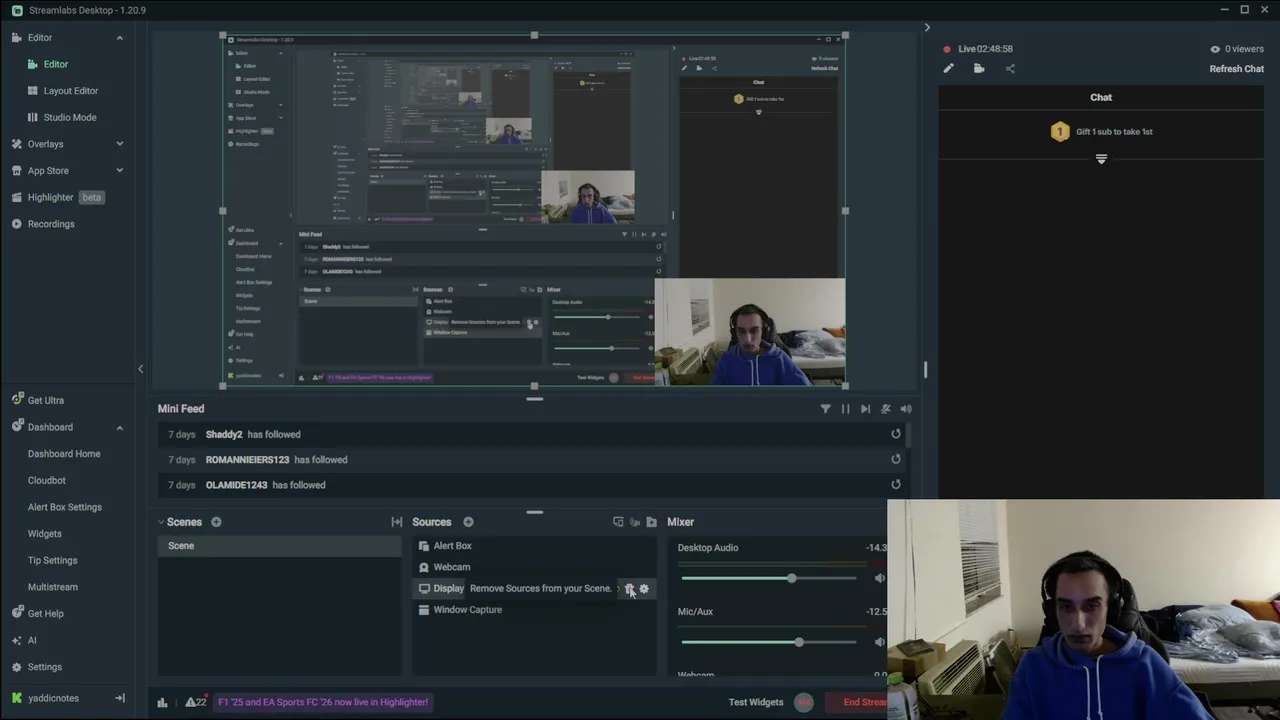Click the source folder add icon
Screen dimensions: 1280x720
tap(652, 522)
